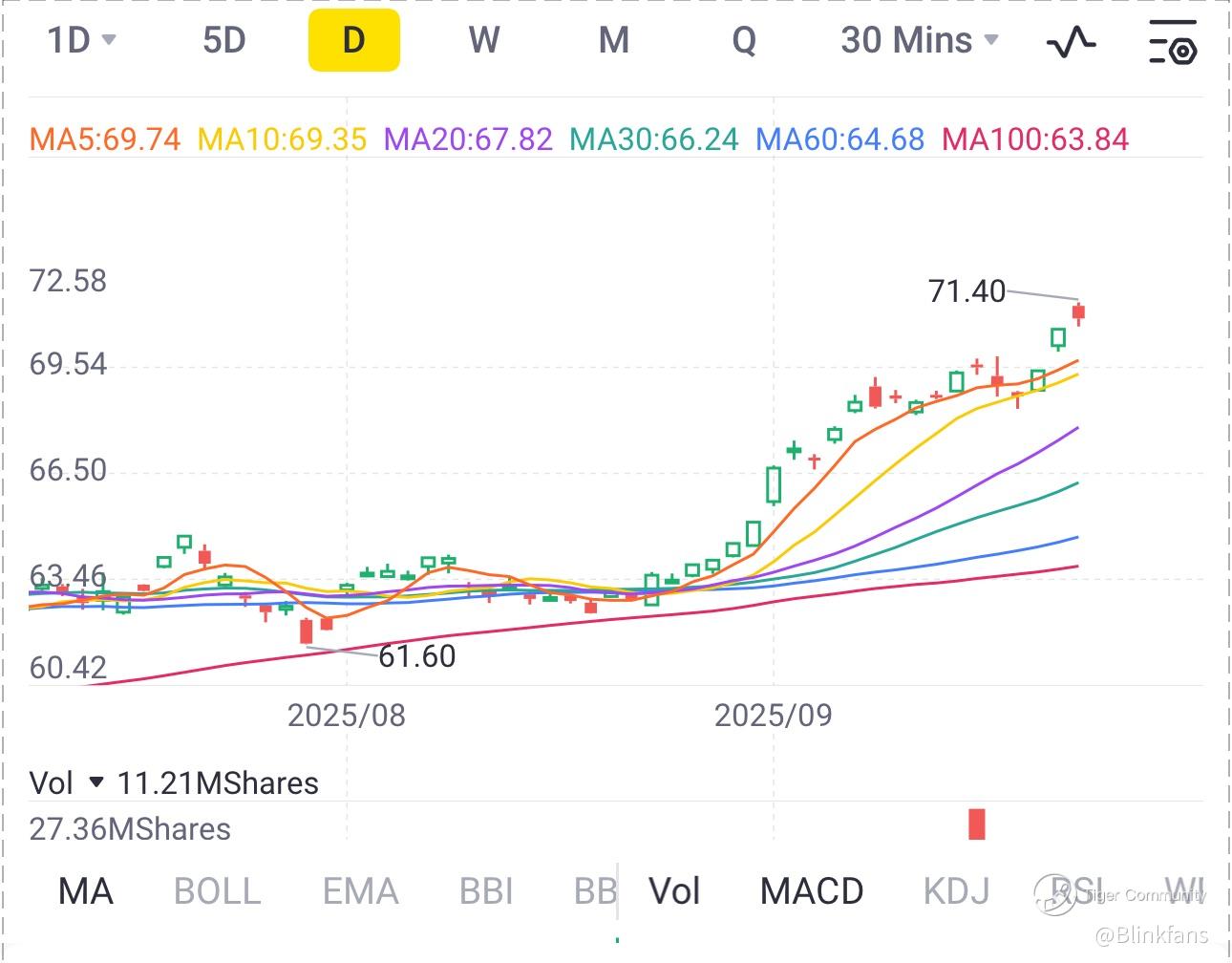Enable the EMA overlay indicator

pos(360,891)
